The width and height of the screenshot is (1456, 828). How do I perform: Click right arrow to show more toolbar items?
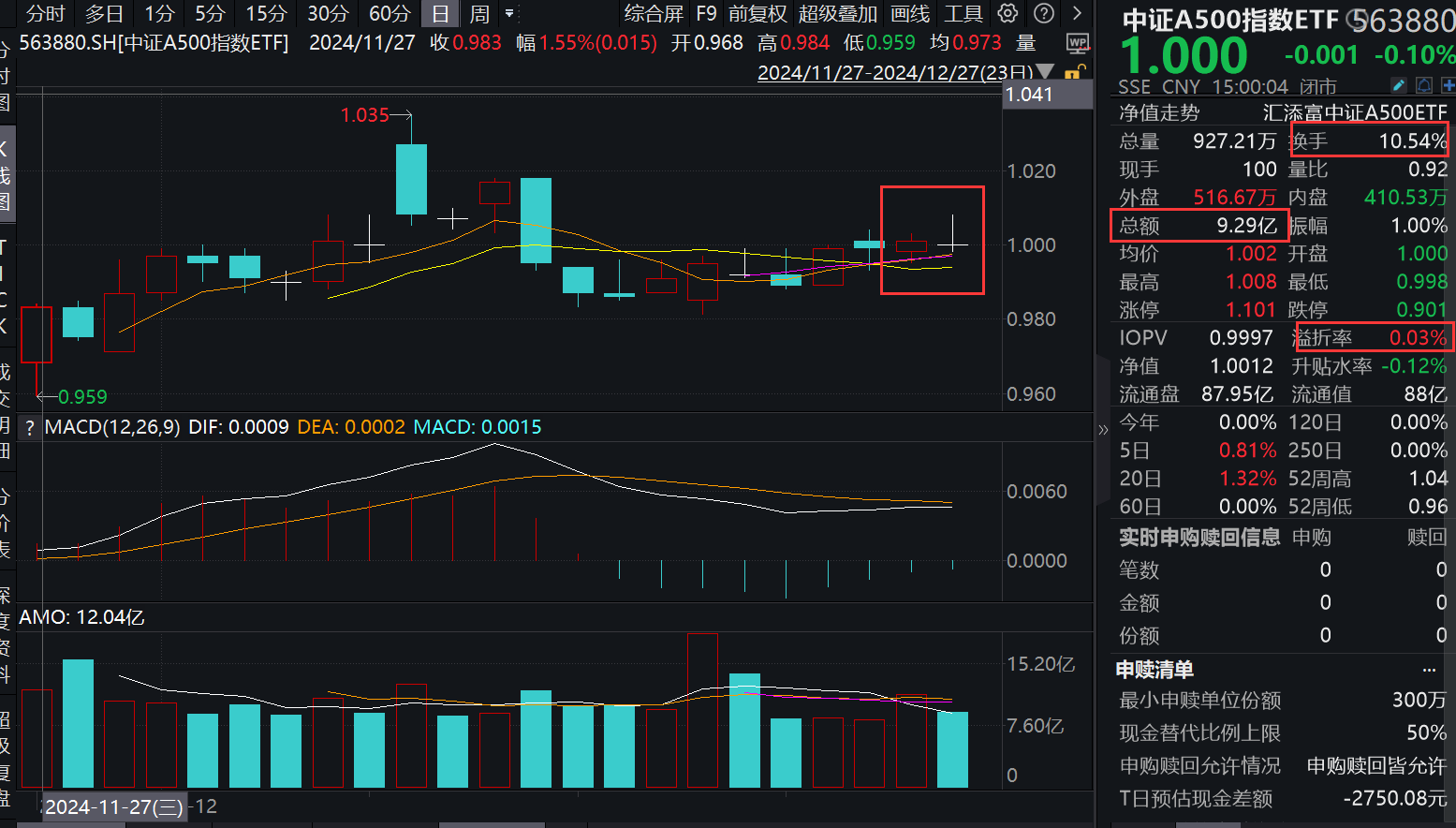[x=1077, y=13]
